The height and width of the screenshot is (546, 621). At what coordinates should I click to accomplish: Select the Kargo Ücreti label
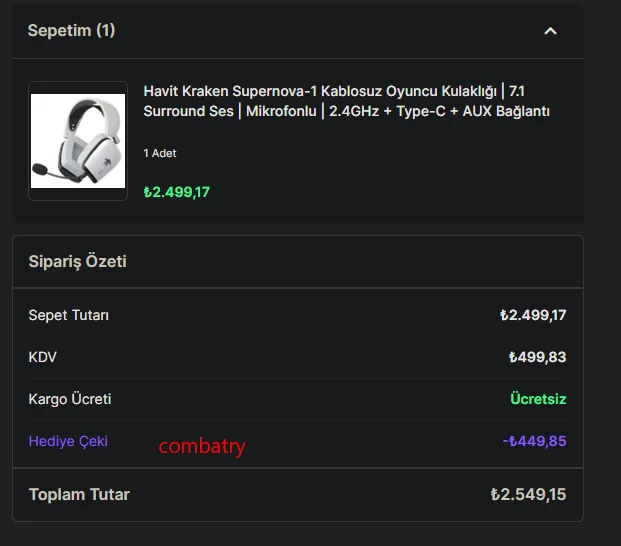[x=70, y=399]
